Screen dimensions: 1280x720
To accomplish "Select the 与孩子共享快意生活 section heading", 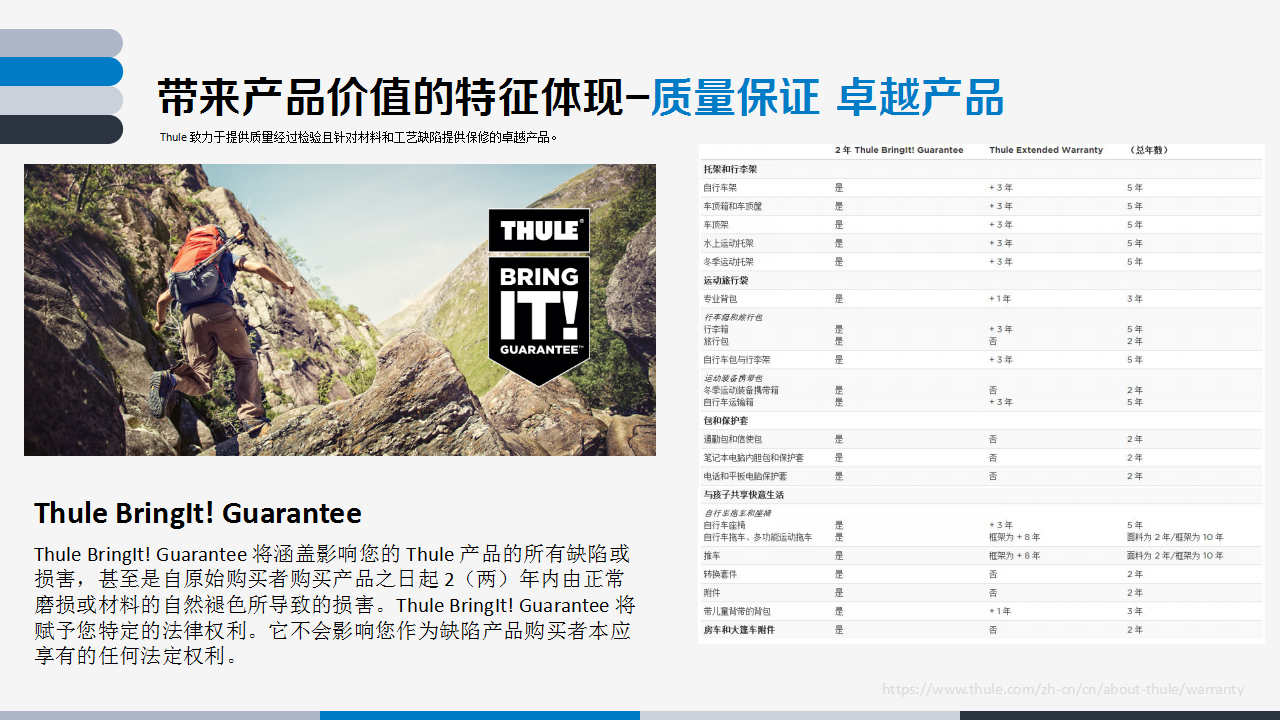I will [x=744, y=495].
